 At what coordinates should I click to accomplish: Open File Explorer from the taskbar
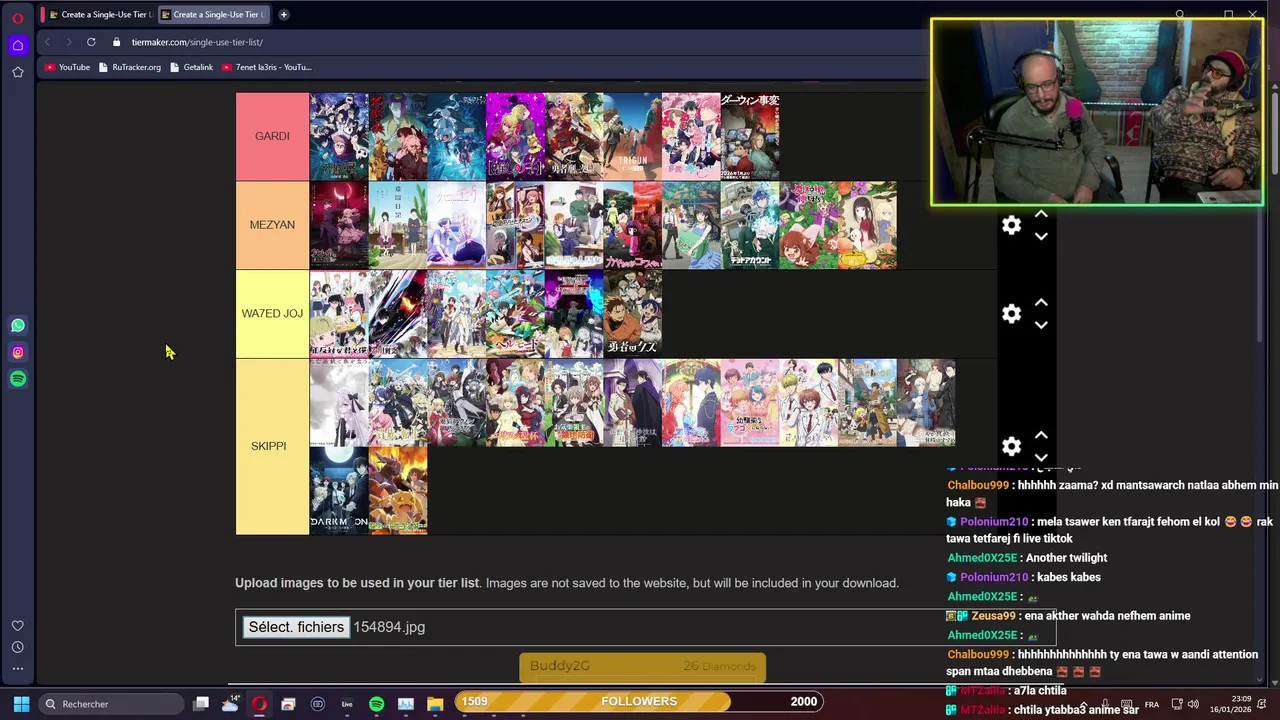[x=435, y=703]
